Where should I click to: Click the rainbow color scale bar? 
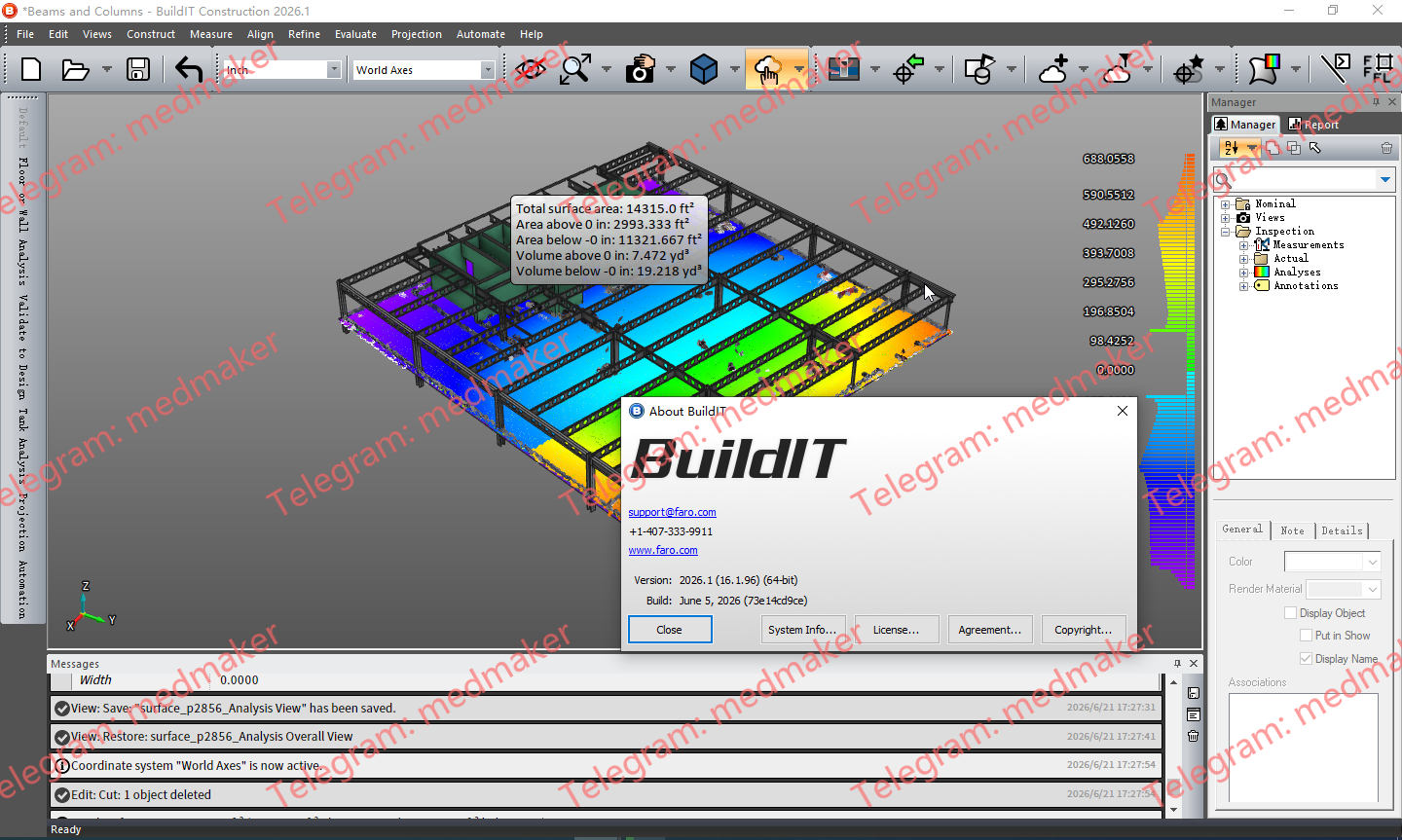1189,372
